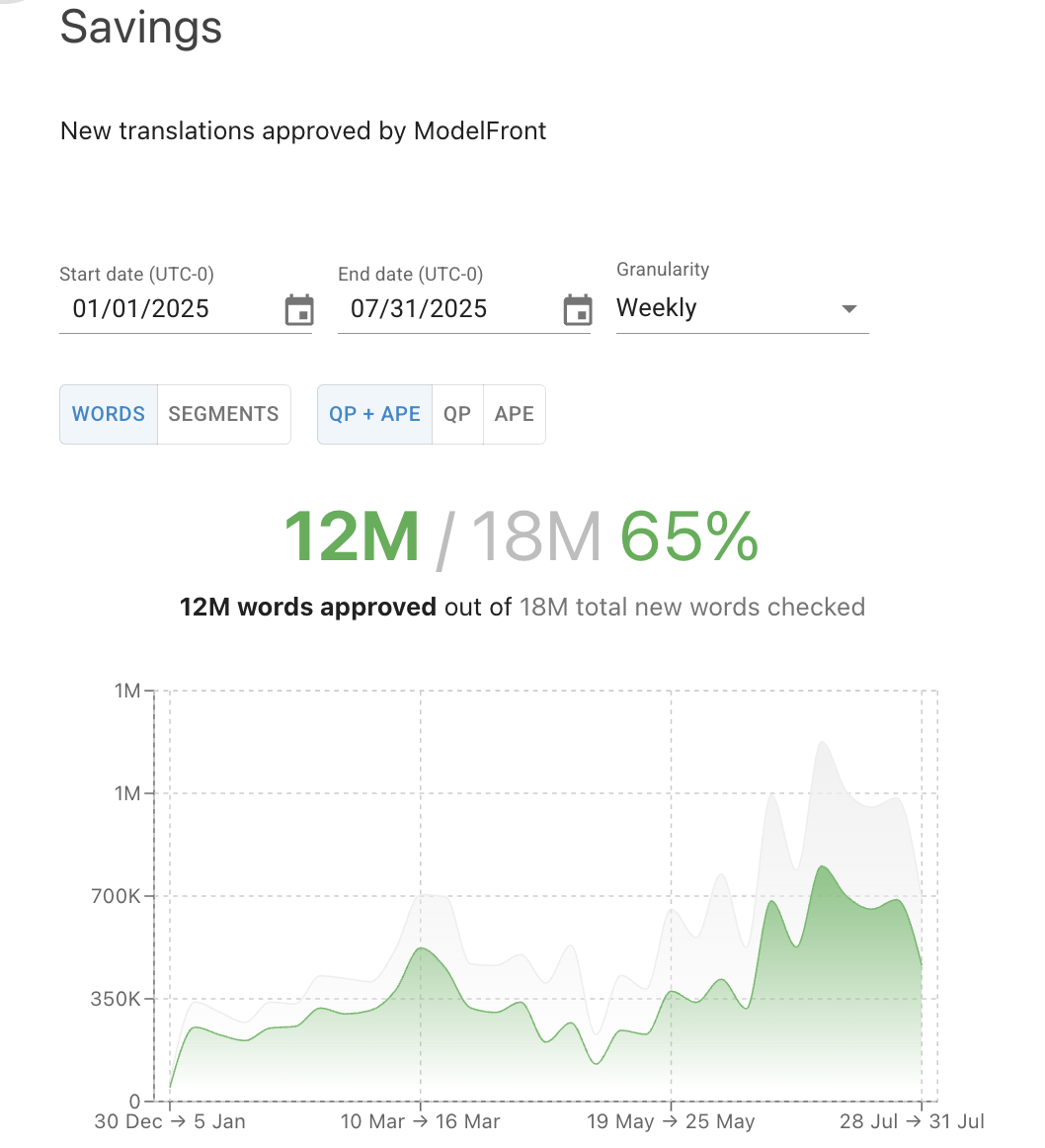Click the calendar icon next to 07/31/2025
Screen dimensions: 1045x1148
pos(577,309)
